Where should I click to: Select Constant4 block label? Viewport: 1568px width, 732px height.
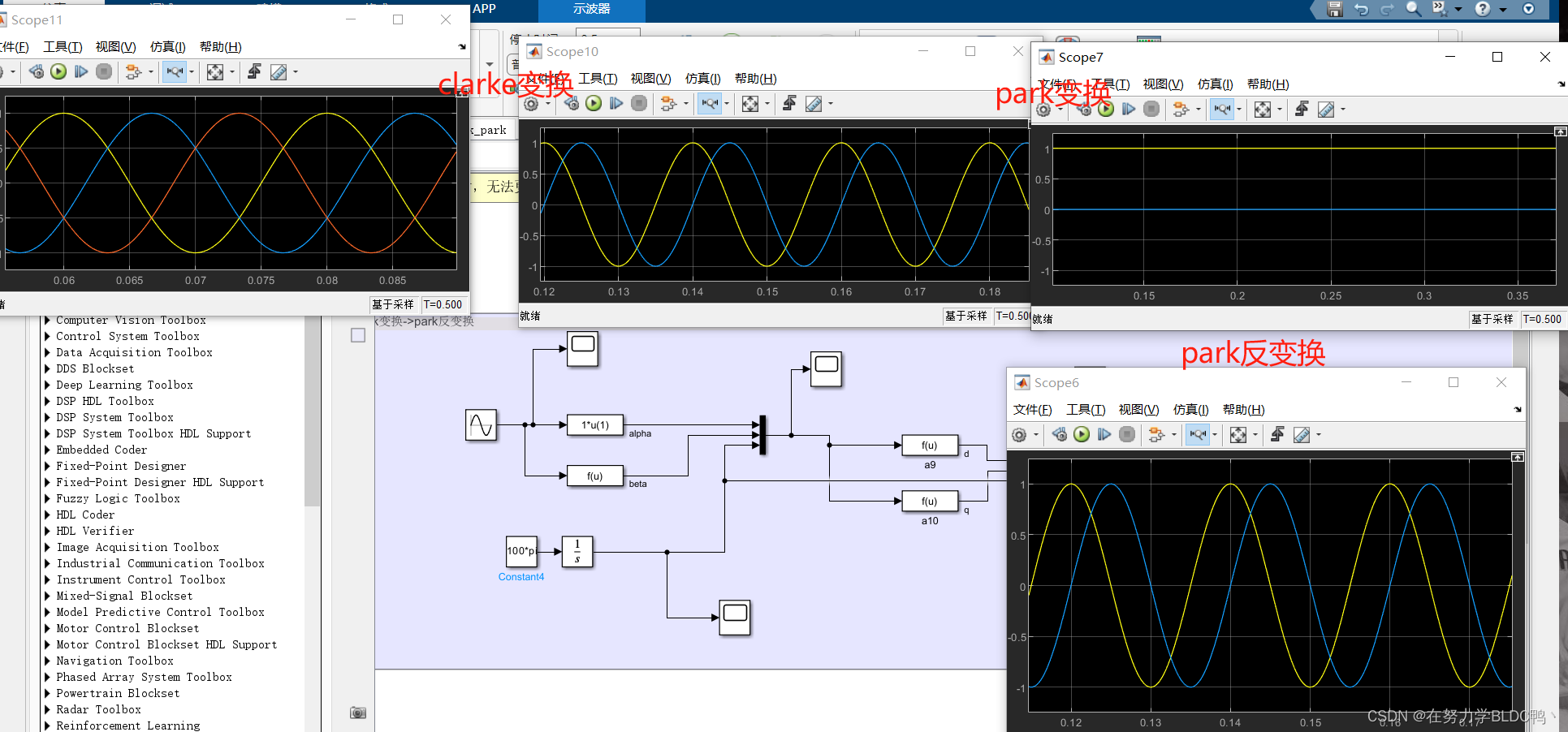(x=521, y=577)
